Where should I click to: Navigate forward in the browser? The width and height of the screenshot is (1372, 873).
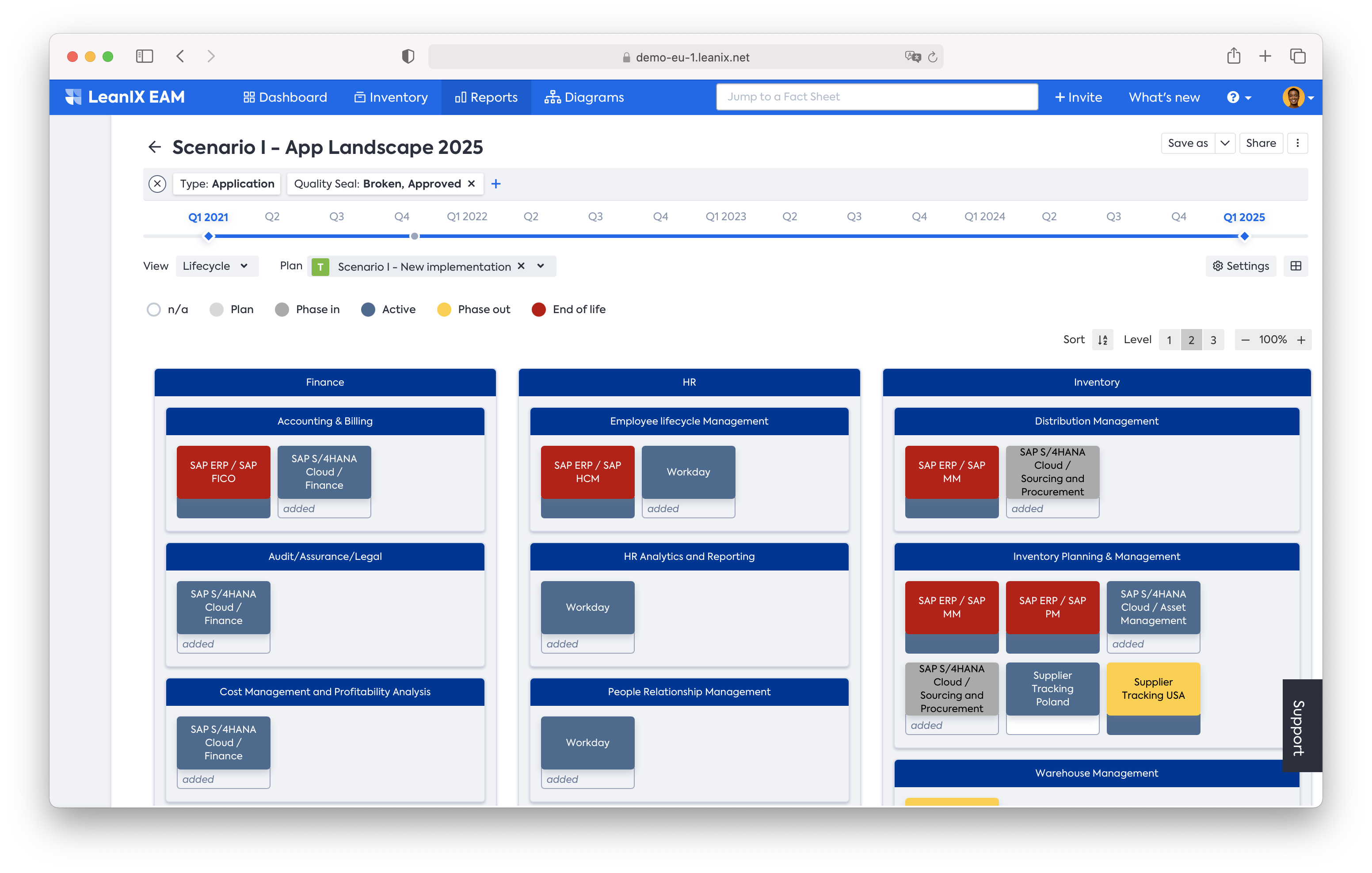211,56
